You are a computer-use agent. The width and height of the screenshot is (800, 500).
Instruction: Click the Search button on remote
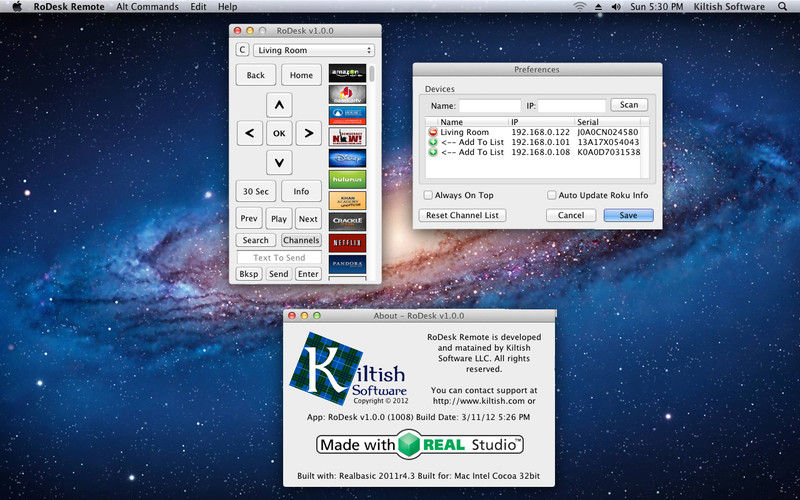(256, 240)
